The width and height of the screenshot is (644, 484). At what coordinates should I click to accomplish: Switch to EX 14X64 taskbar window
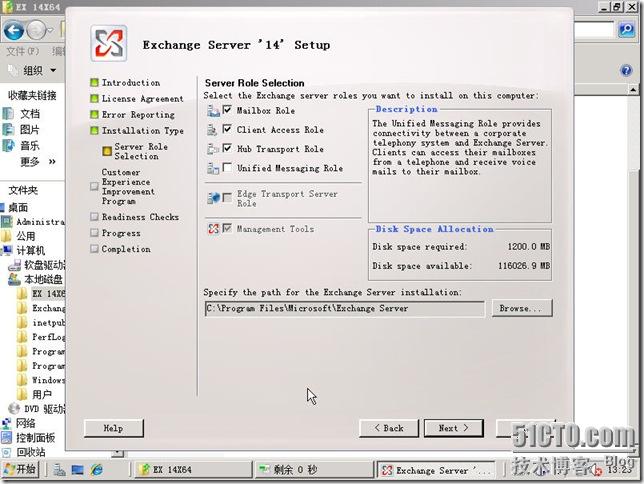point(193,470)
